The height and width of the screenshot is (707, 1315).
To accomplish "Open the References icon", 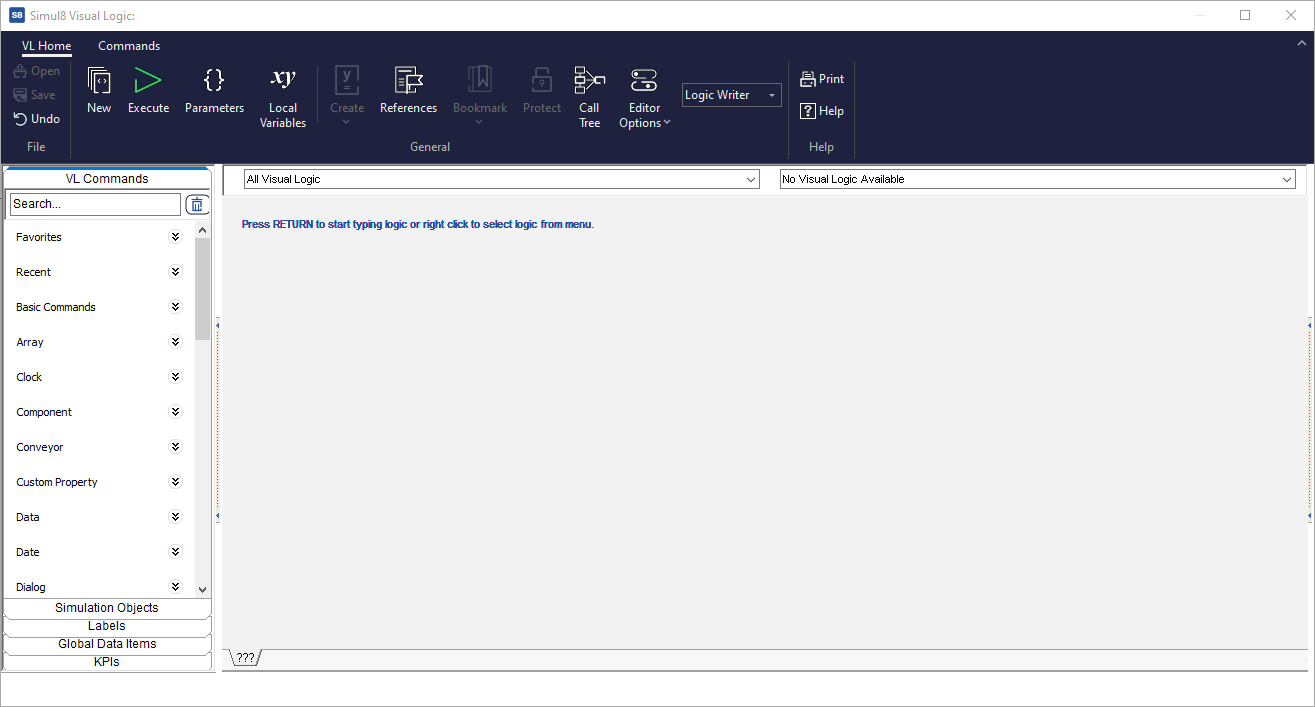I will point(408,82).
